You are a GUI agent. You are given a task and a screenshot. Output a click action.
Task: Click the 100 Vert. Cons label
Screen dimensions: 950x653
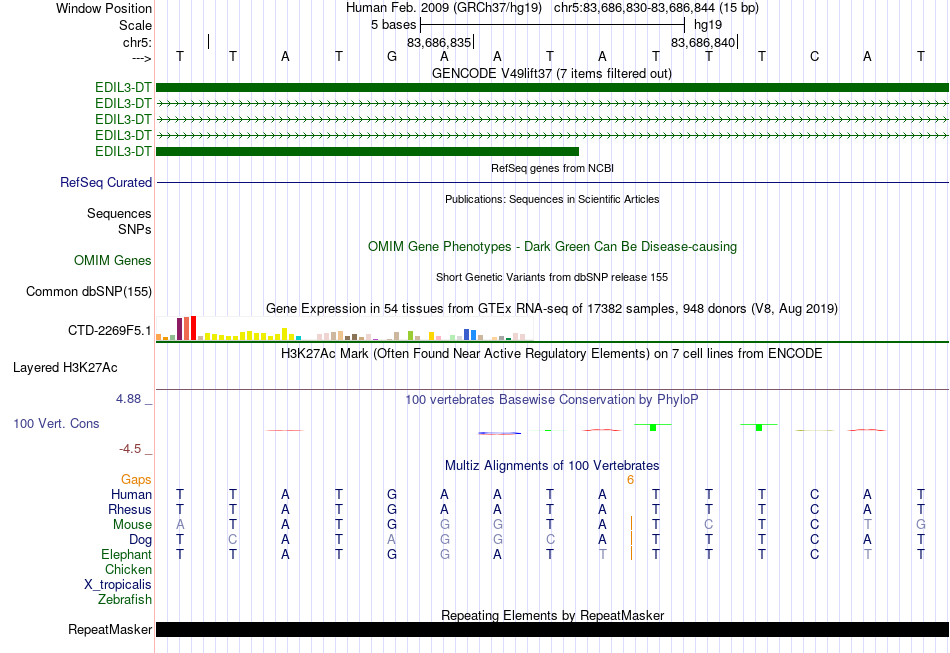click(56, 423)
